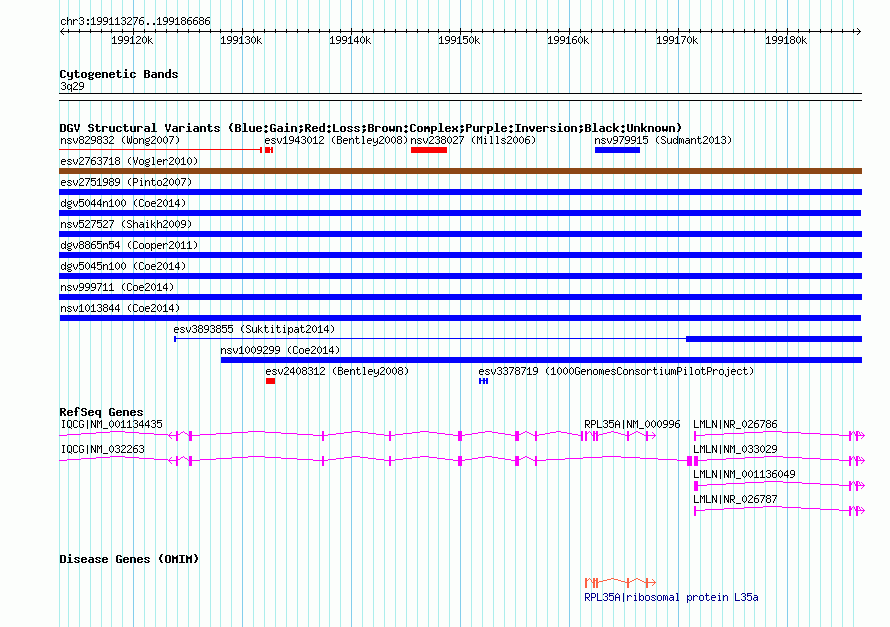The width and height of the screenshot is (890, 627).
Task: Click the blue bar under dgv8865n54 (Cooper2011)
Action: pos(460,255)
